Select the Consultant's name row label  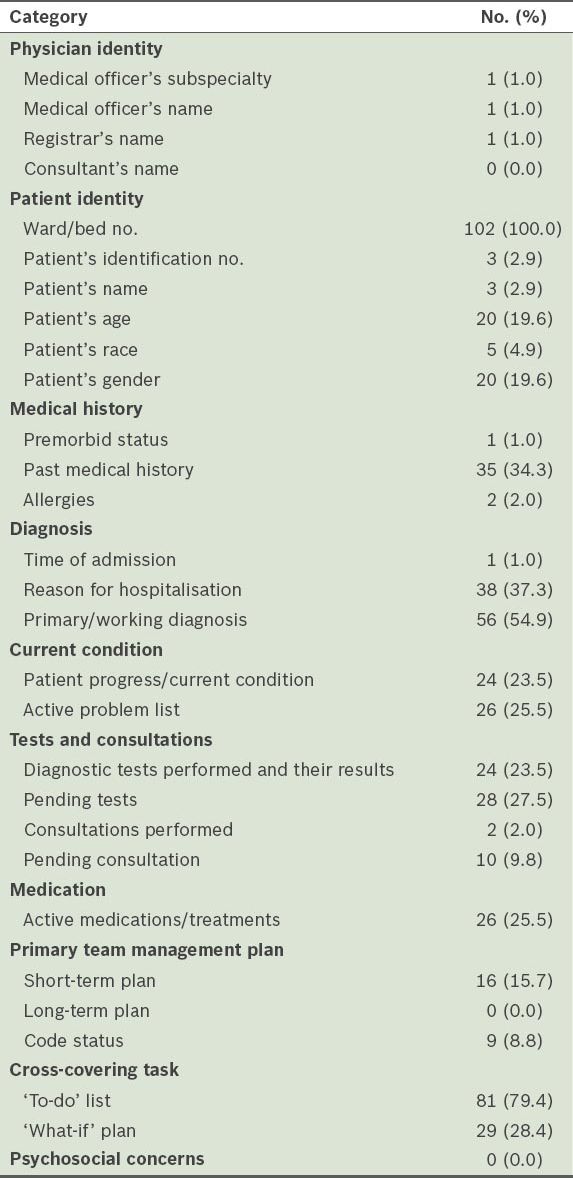click(x=101, y=169)
